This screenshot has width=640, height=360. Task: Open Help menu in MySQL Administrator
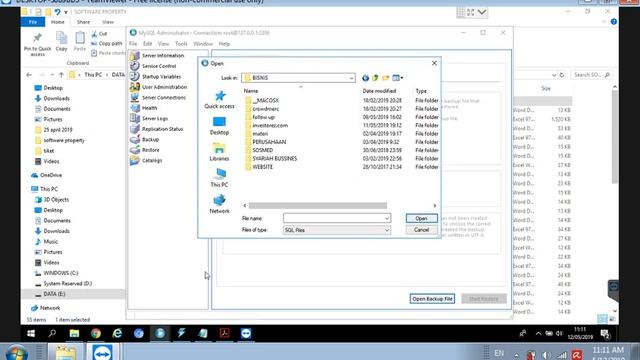(224, 44)
